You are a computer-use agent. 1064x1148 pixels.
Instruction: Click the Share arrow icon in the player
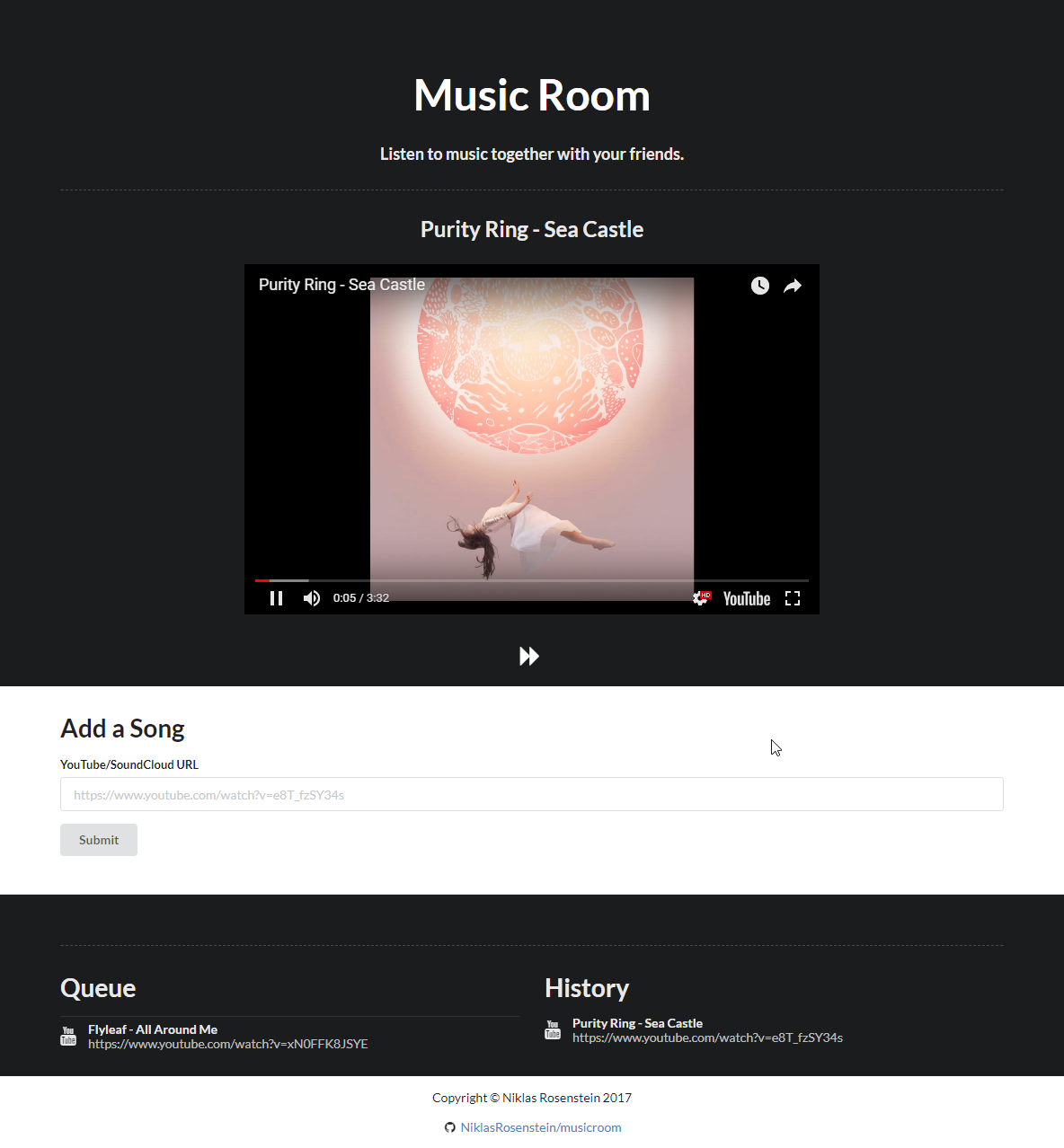click(793, 286)
